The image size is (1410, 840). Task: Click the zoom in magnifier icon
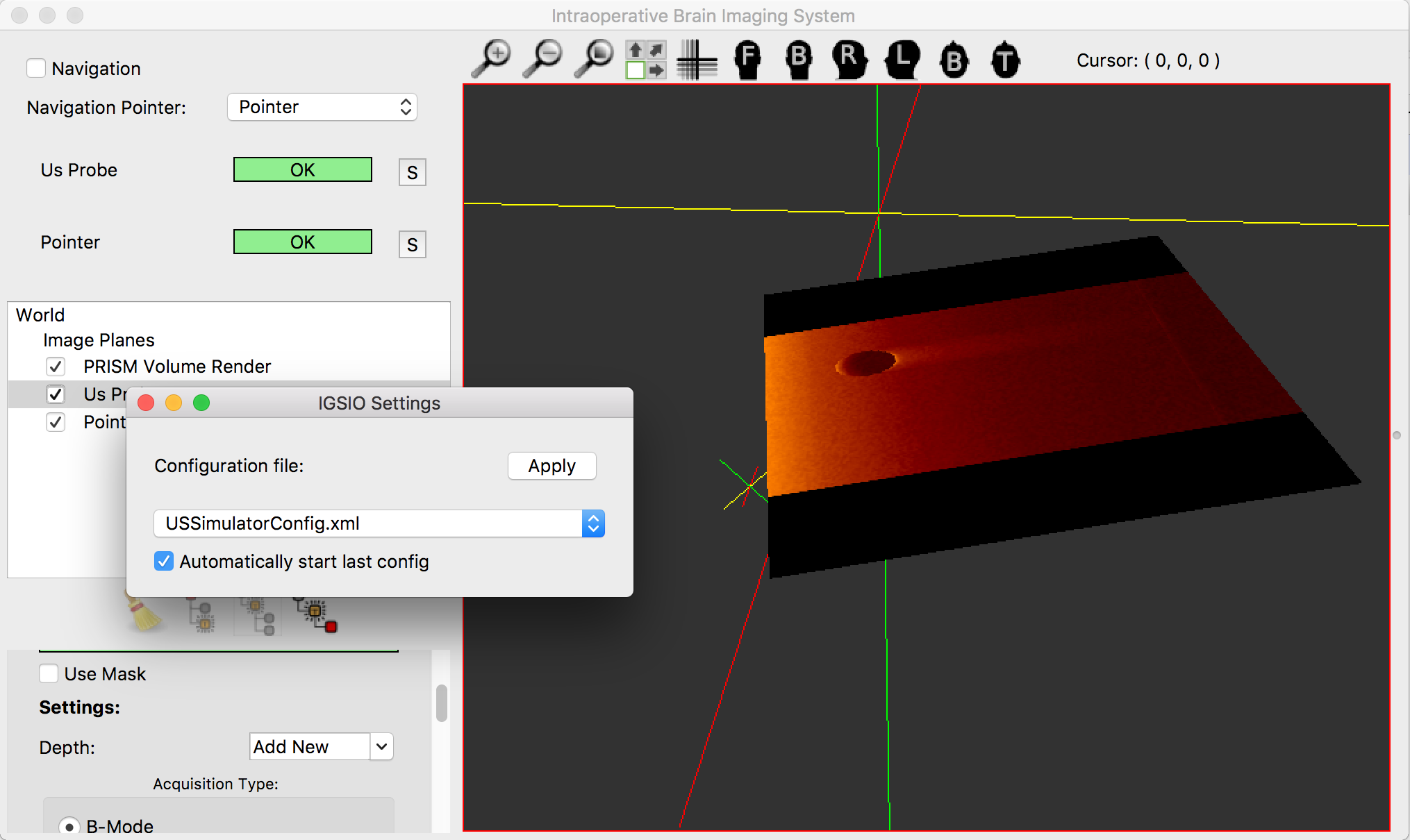492,59
